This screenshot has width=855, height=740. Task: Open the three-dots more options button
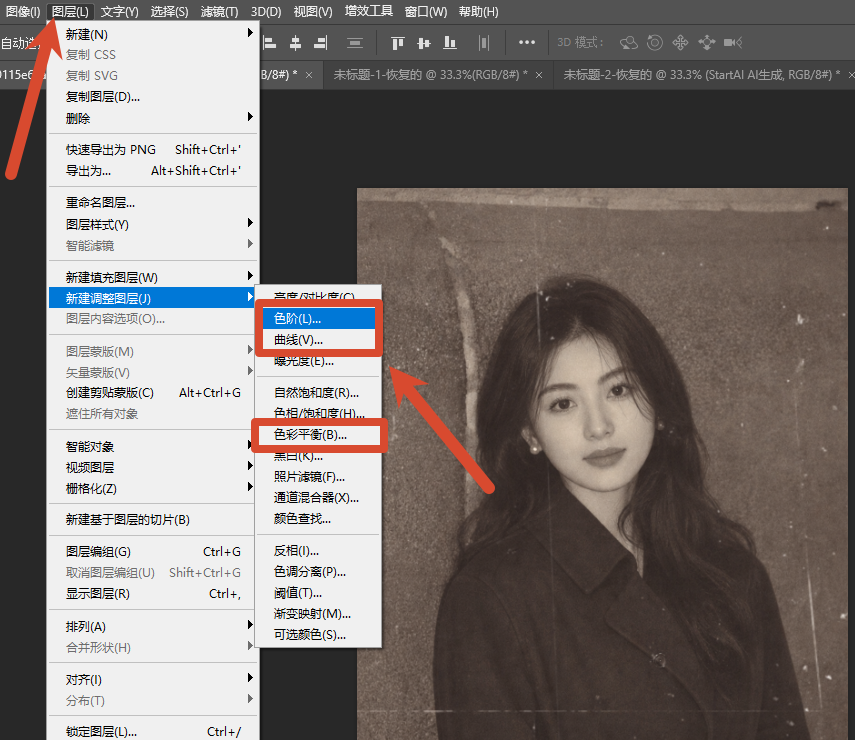[527, 43]
